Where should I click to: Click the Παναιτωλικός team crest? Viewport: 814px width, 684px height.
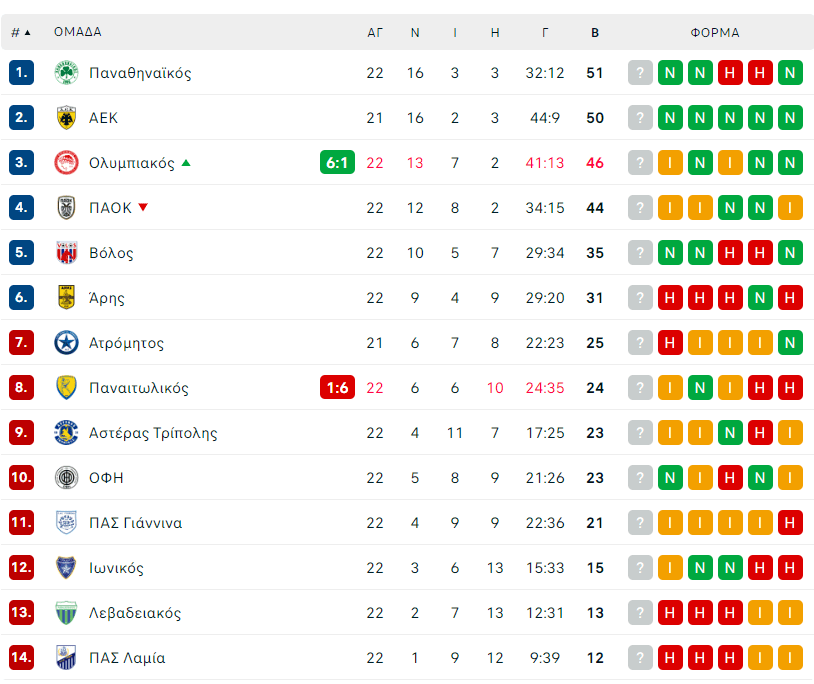(x=66, y=388)
